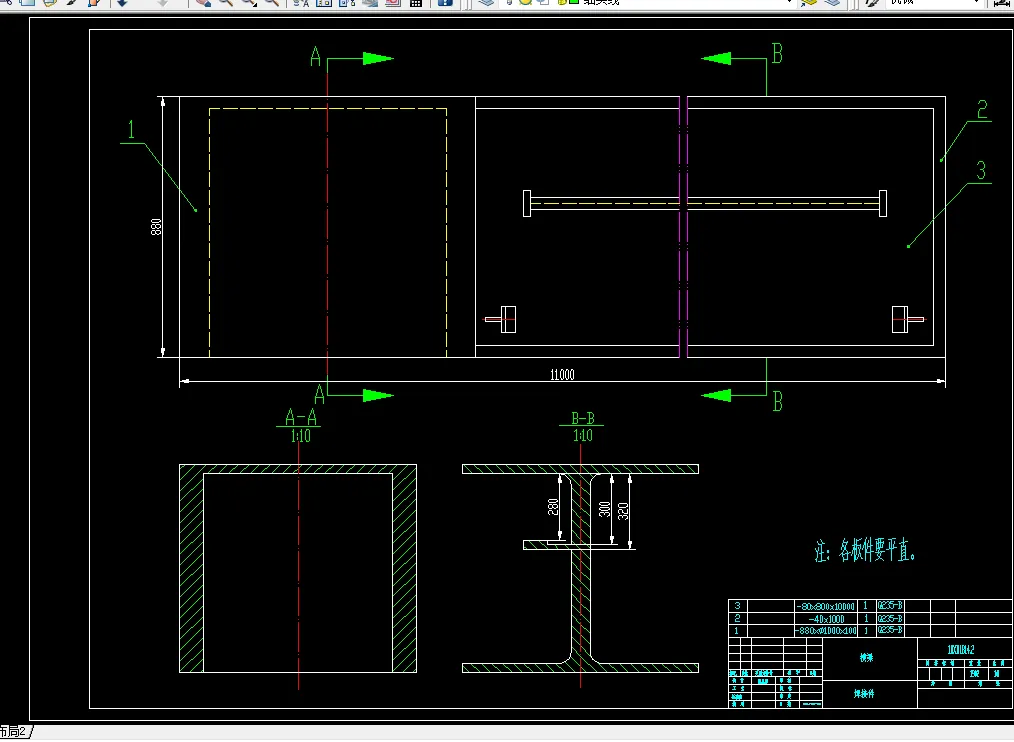This screenshot has height=742, width=1014.
Task: Select the 焊接件 text in title block
Action: coord(864,693)
